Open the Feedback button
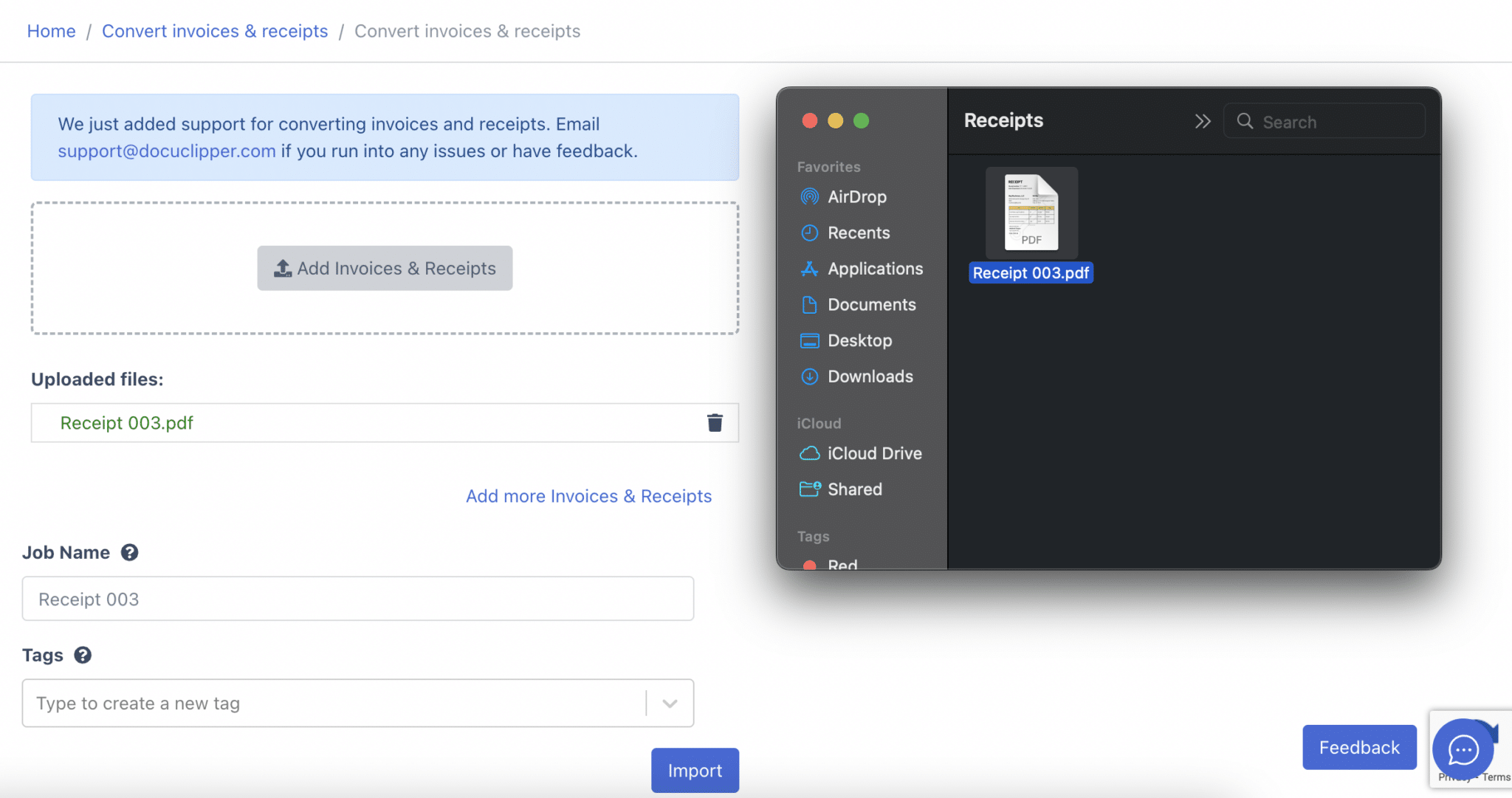The width and height of the screenshot is (1512, 798). coord(1358,747)
